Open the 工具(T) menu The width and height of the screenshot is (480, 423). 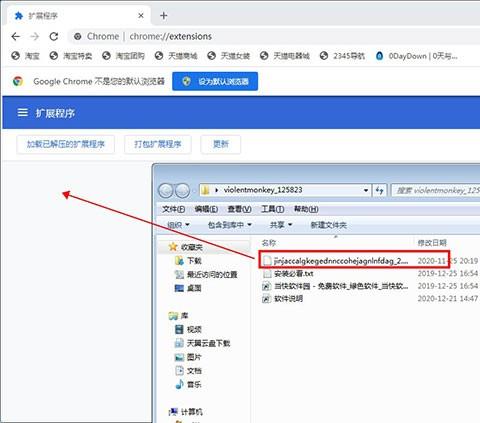[x=272, y=209]
